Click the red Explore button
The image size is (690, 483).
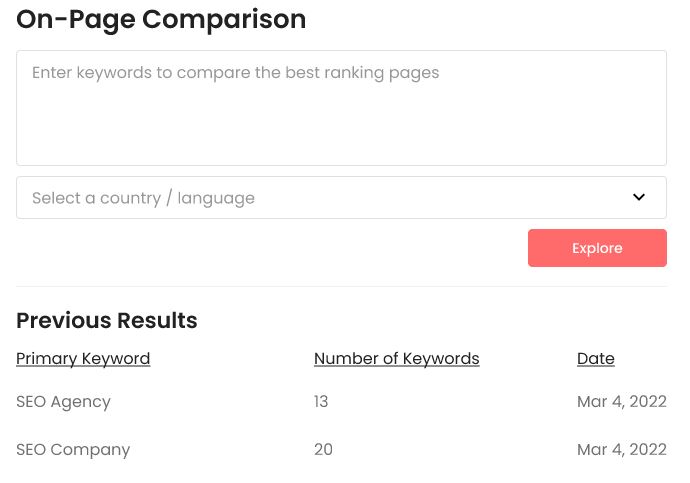coord(597,248)
